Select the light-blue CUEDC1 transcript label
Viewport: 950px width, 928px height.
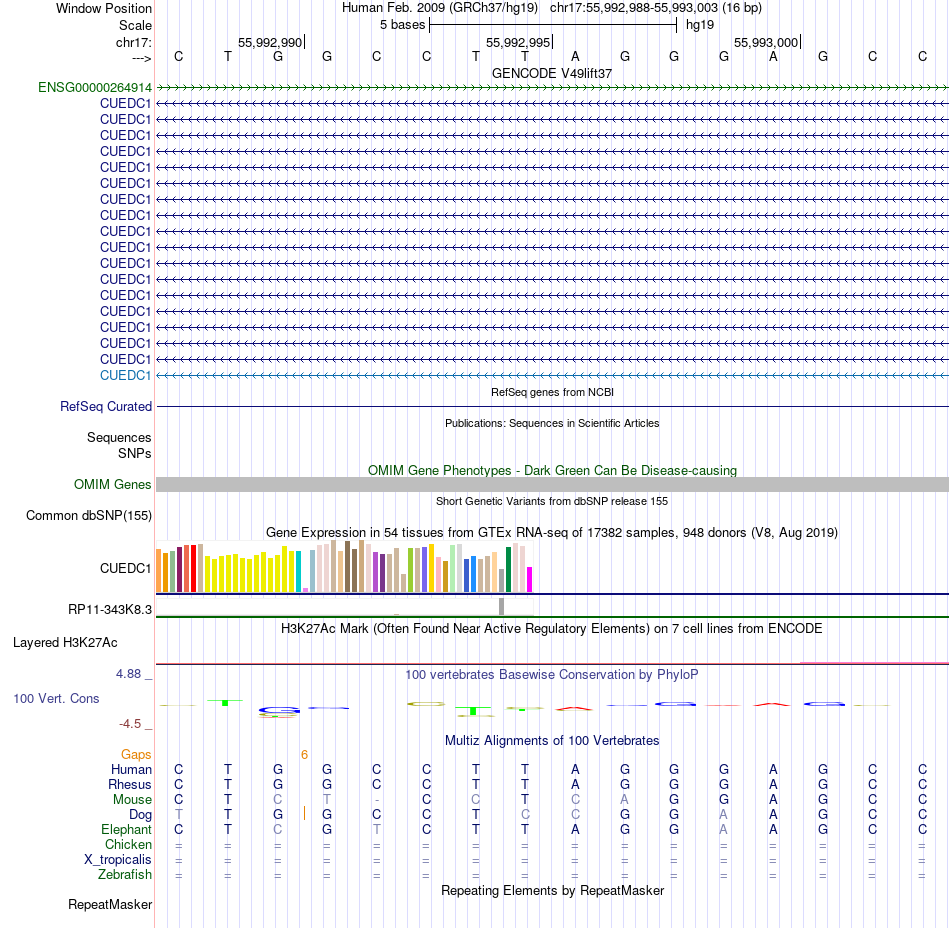pos(125,376)
